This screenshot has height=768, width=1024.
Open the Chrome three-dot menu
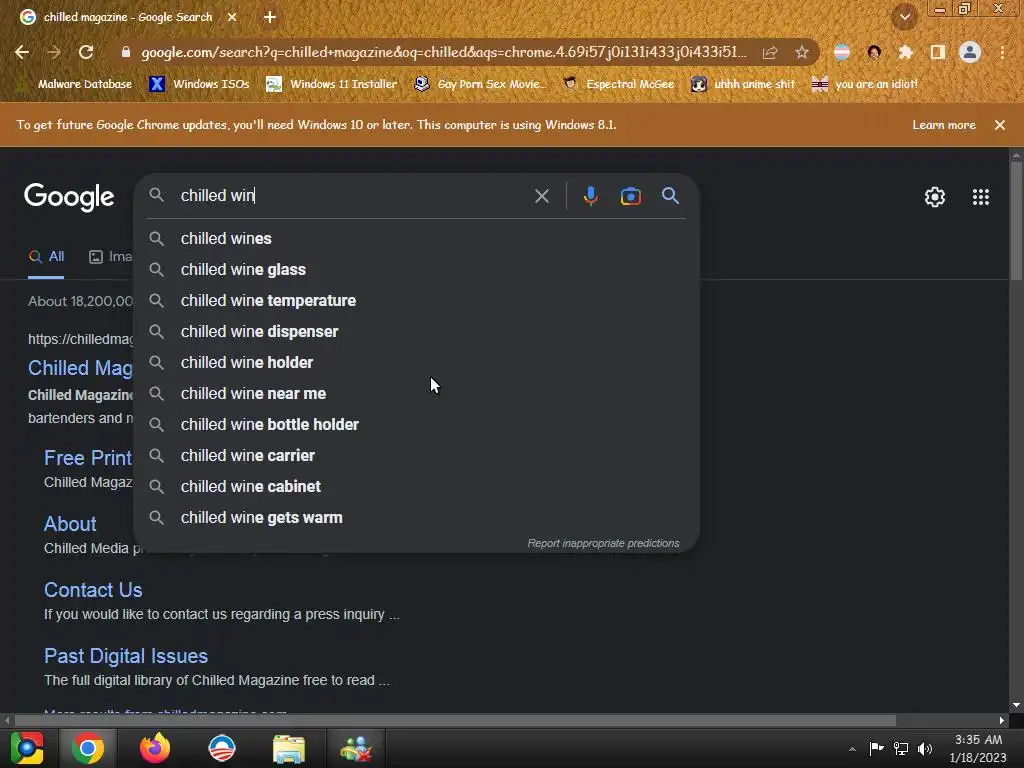[x=1002, y=52]
